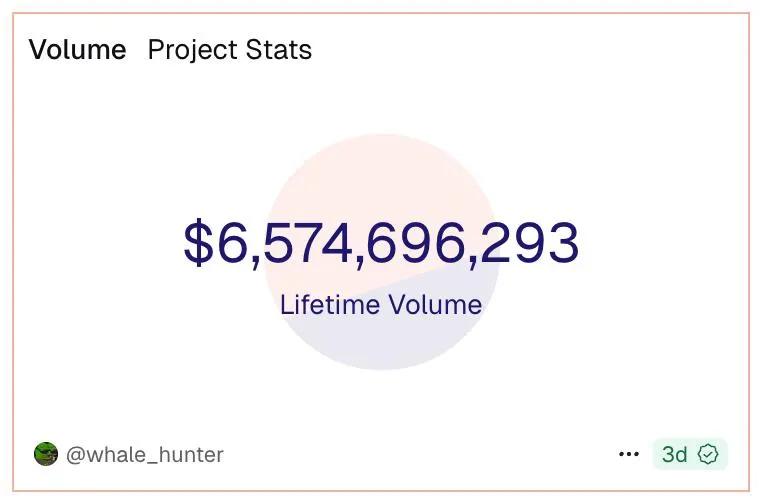Select the Project Stats label
760x502 pixels.
pos(230,50)
